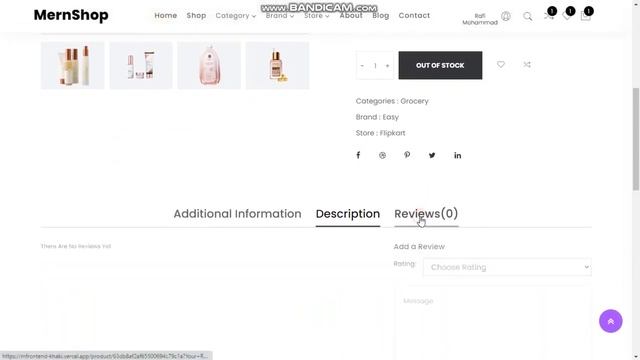Screen dimensions: 640x360
Task: Increase quantity with plus button
Action: tap(387, 66)
